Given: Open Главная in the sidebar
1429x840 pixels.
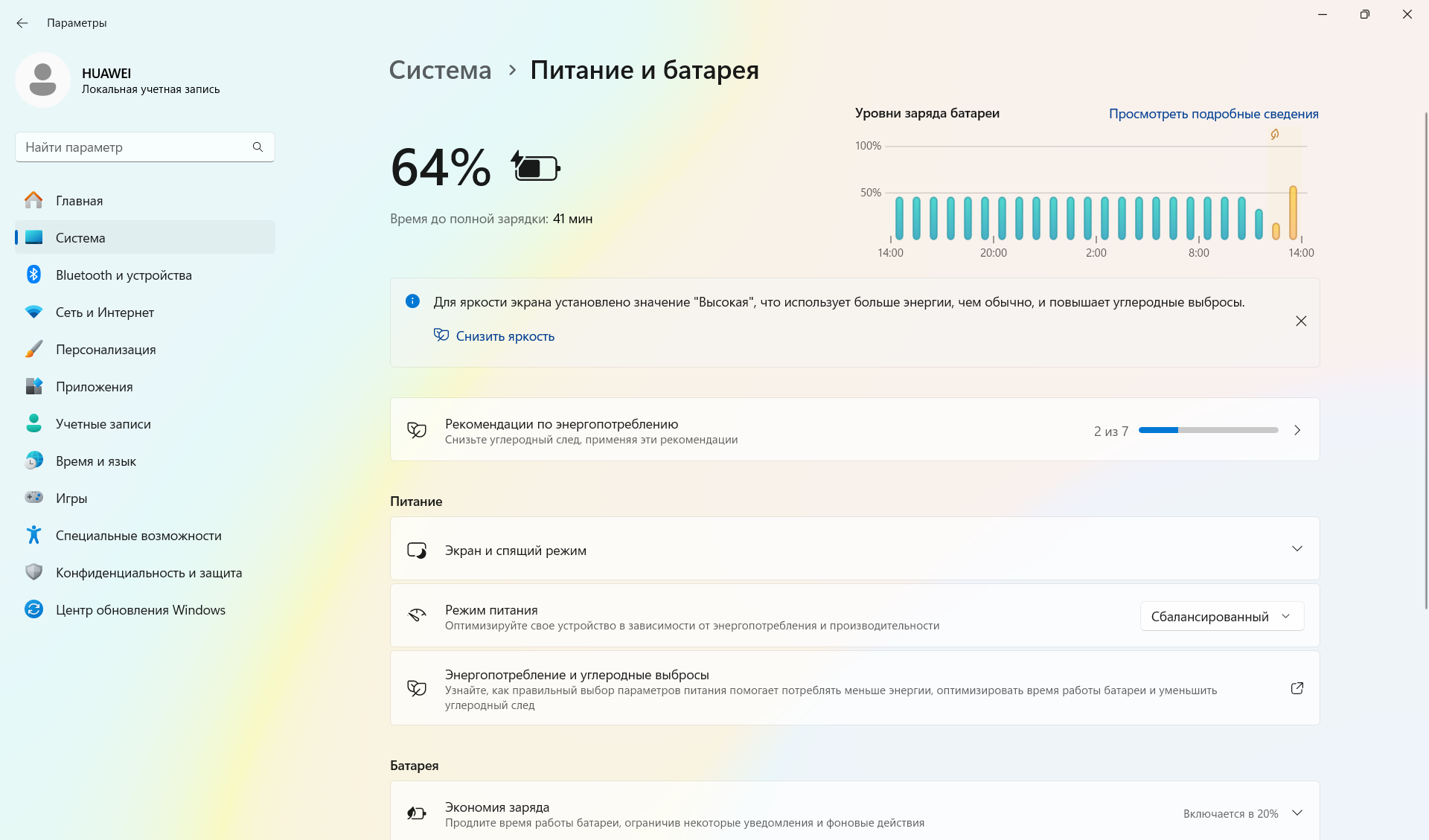Looking at the screenshot, I should [145, 200].
